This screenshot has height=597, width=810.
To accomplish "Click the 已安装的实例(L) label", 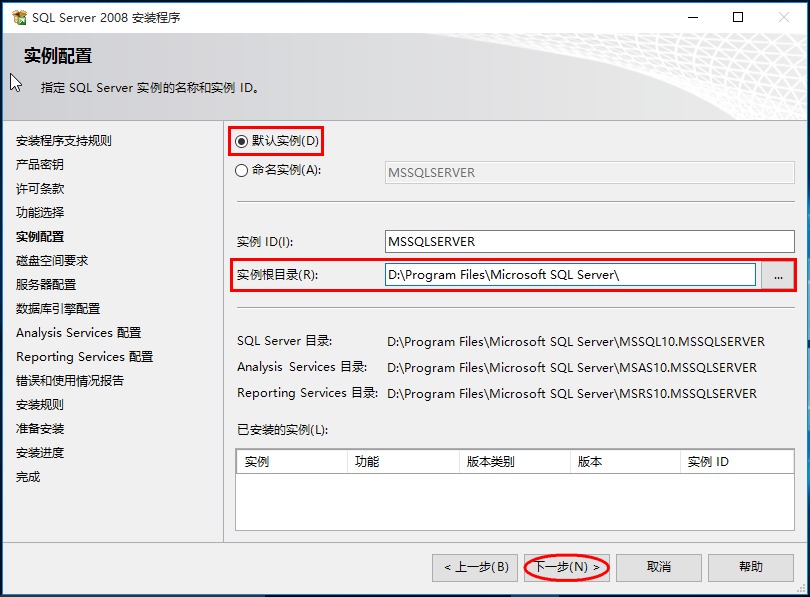I will (283, 430).
